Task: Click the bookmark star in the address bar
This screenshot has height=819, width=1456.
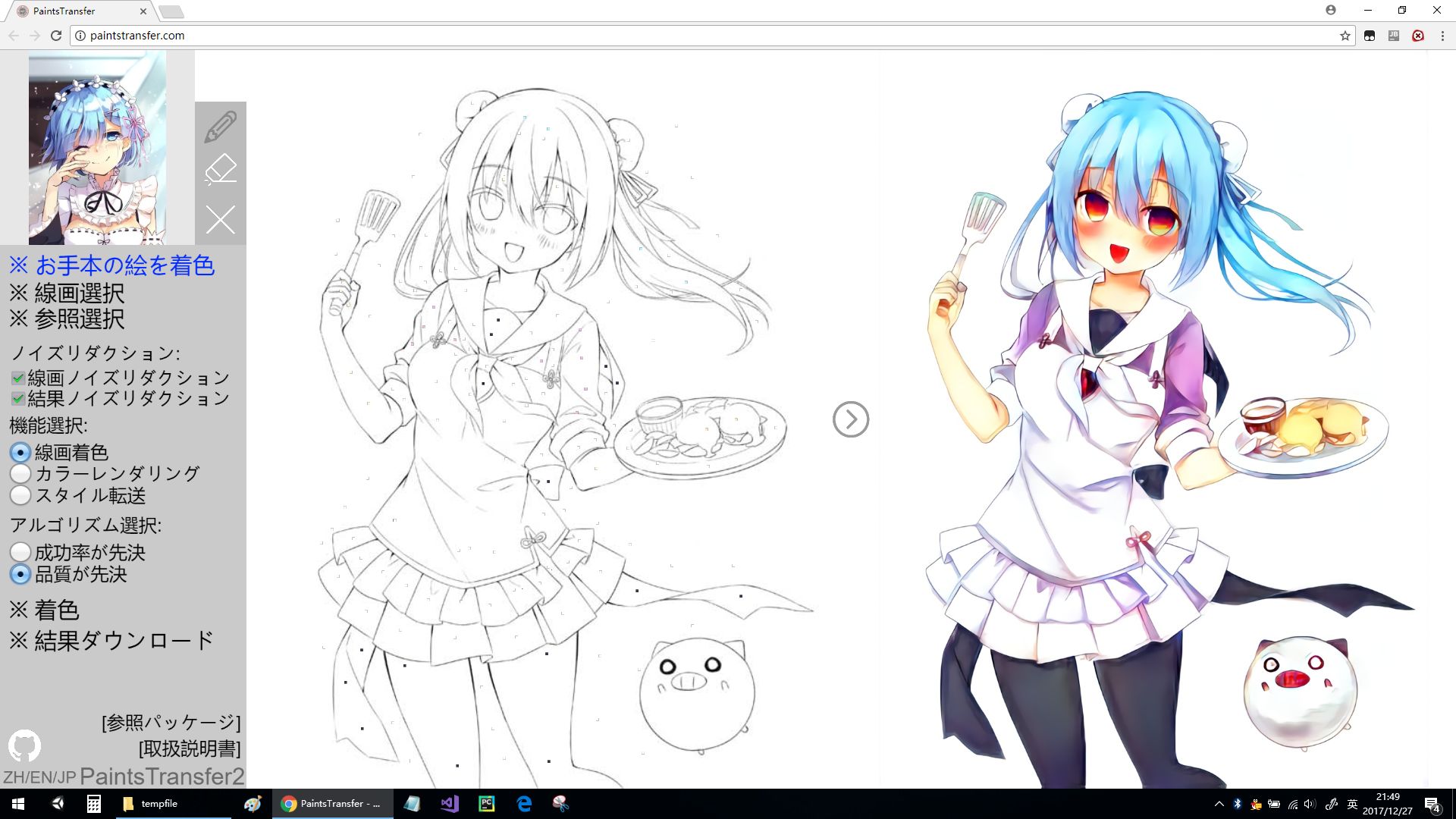Action: [1345, 35]
